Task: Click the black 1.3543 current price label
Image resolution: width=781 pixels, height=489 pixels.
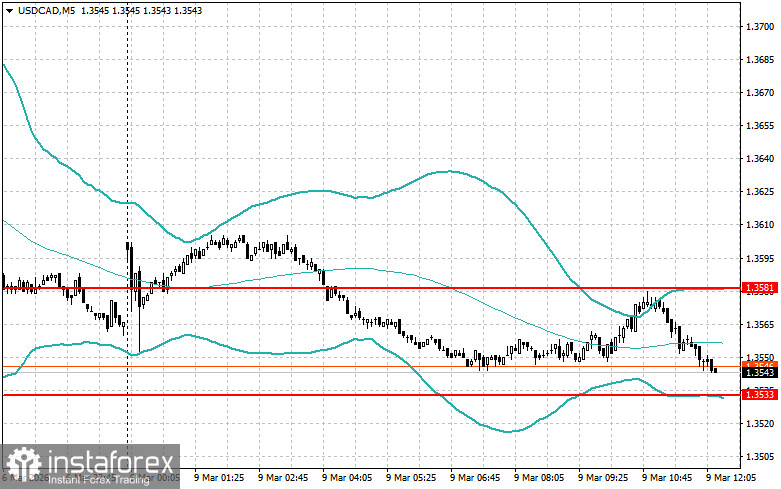Action: tap(759, 372)
